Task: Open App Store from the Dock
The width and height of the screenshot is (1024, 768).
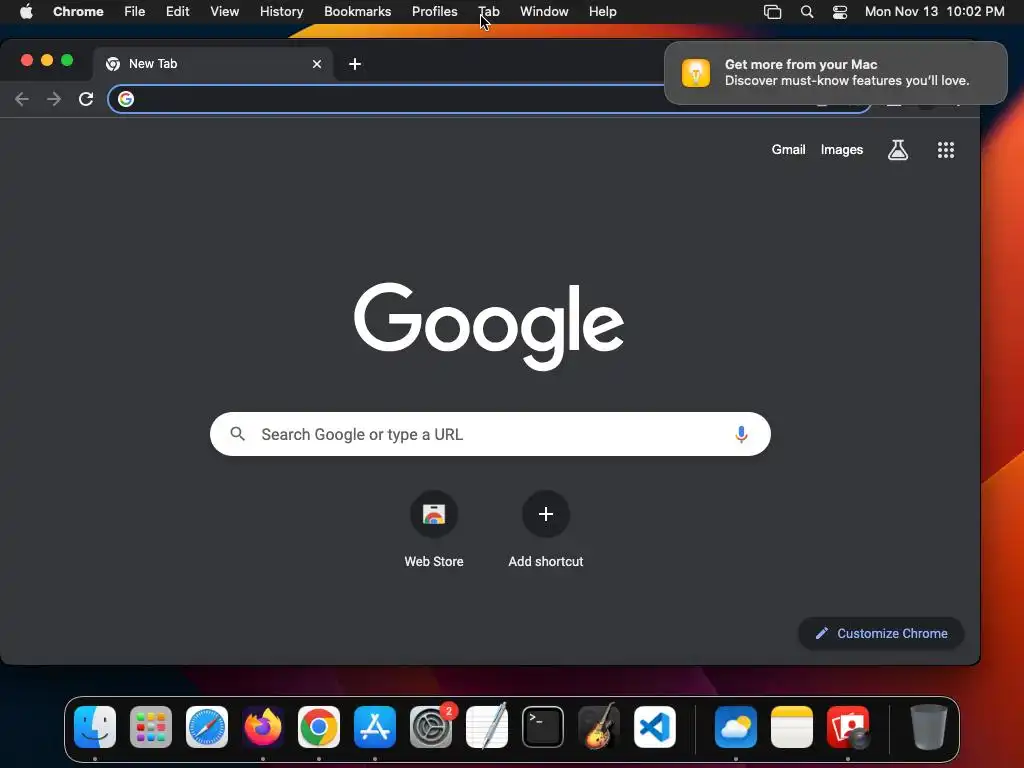Action: 375,727
